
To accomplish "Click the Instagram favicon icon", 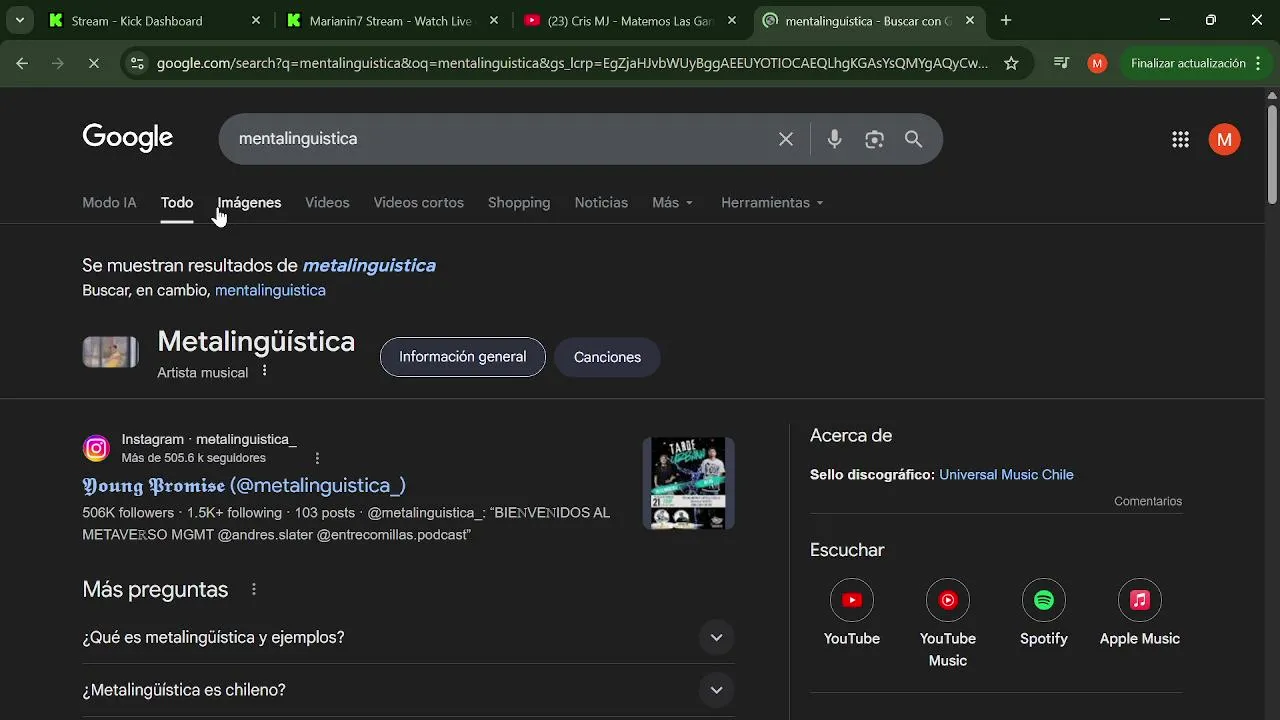I will [x=96, y=449].
